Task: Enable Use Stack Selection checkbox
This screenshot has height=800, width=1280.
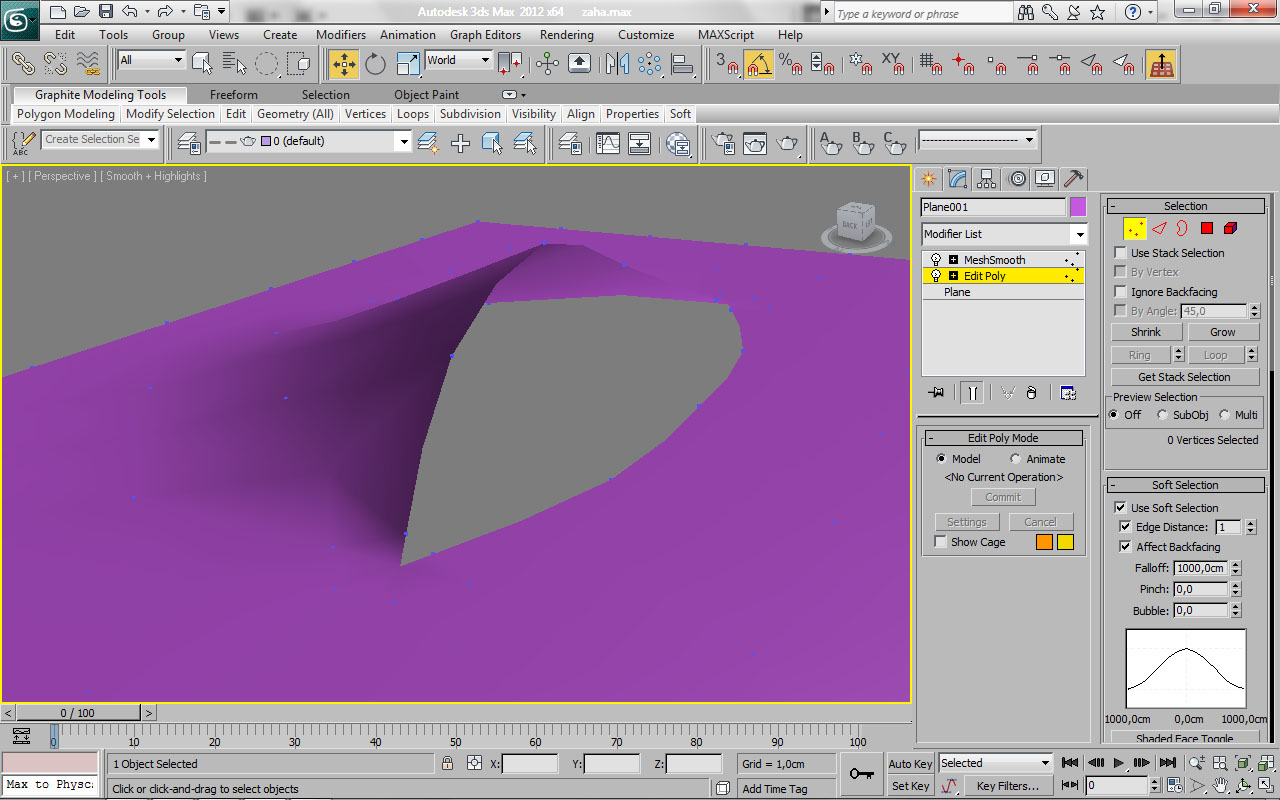Action: (x=1121, y=253)
